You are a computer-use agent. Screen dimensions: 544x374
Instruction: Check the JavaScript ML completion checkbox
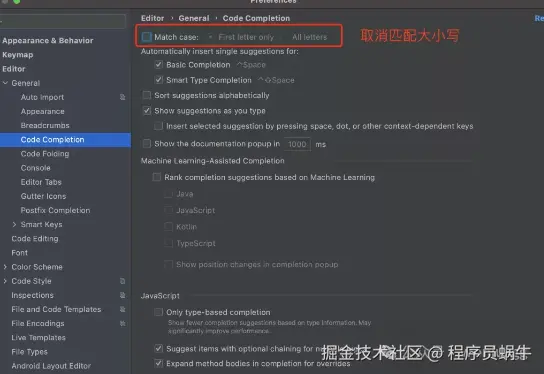(169, 210)
